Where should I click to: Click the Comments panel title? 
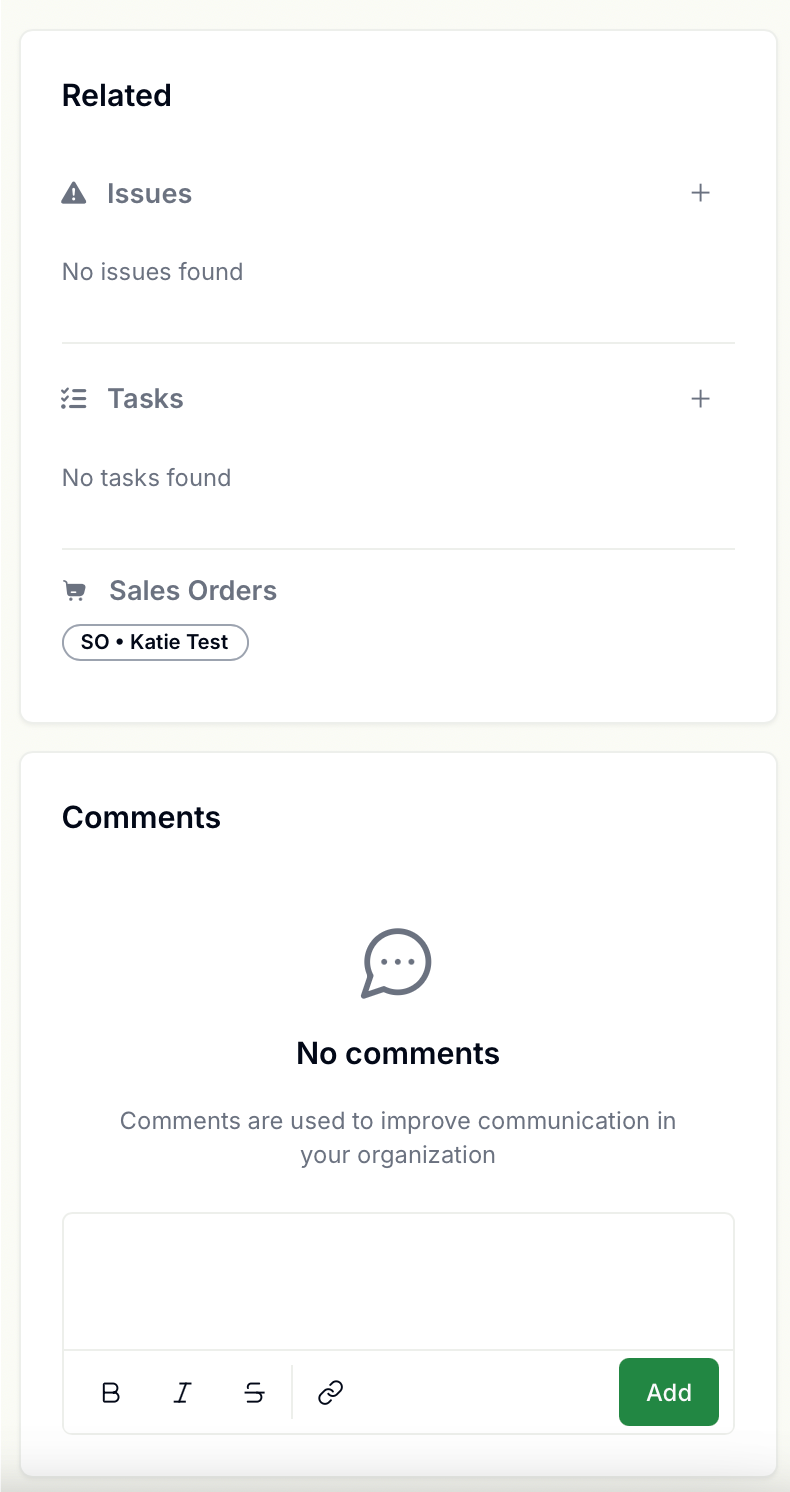(x=141, y=817)
